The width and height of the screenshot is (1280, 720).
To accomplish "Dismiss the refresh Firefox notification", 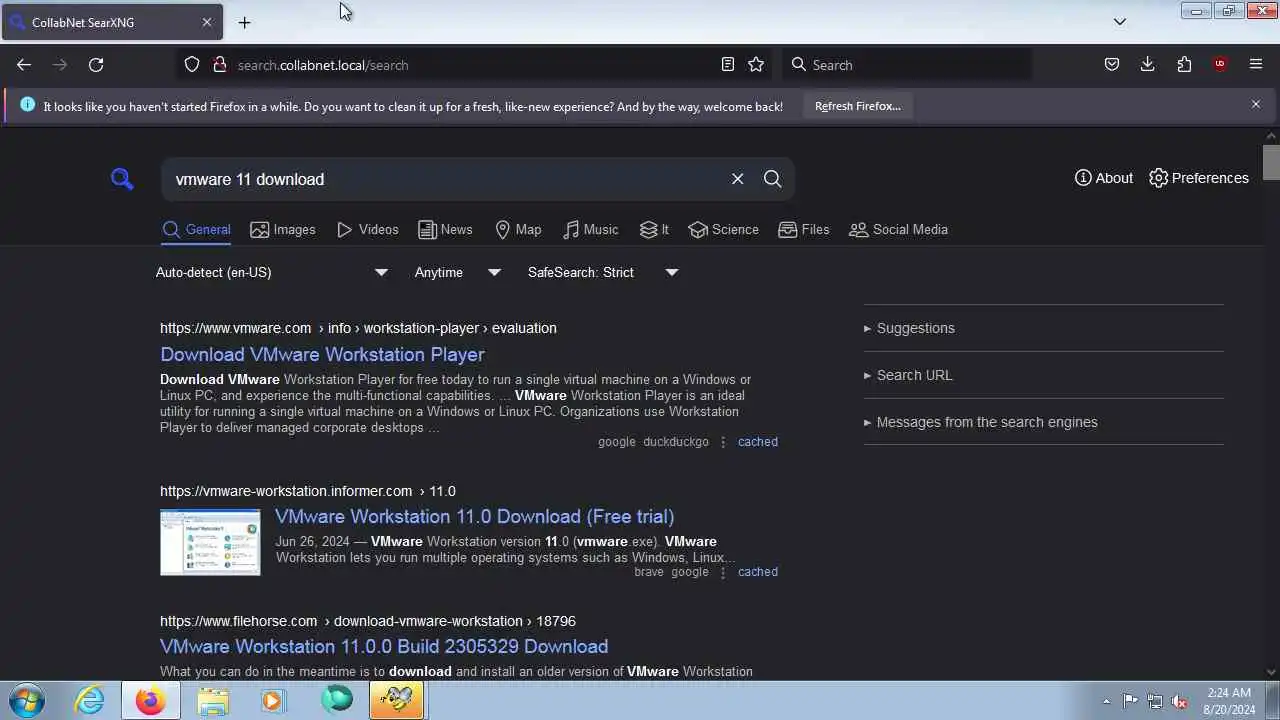I will [1256, 104].
